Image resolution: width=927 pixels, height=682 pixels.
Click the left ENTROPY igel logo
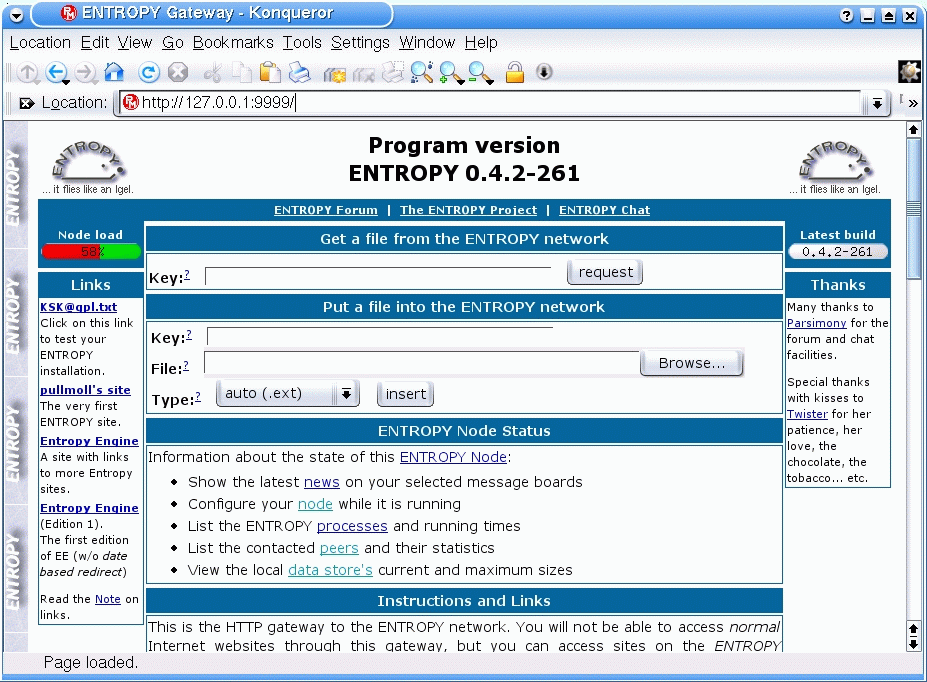(x=88, y=167)
